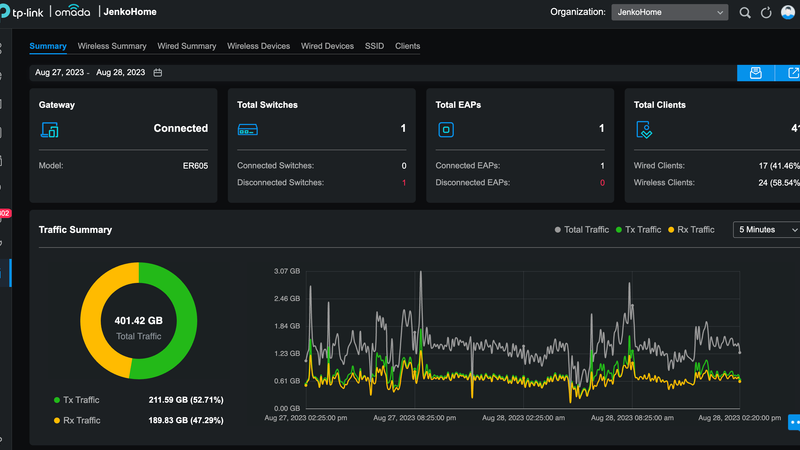The height and width of the screenshot is (450, 800).
Task: Click the refresh icon in header
Action: tap(766, 13)
